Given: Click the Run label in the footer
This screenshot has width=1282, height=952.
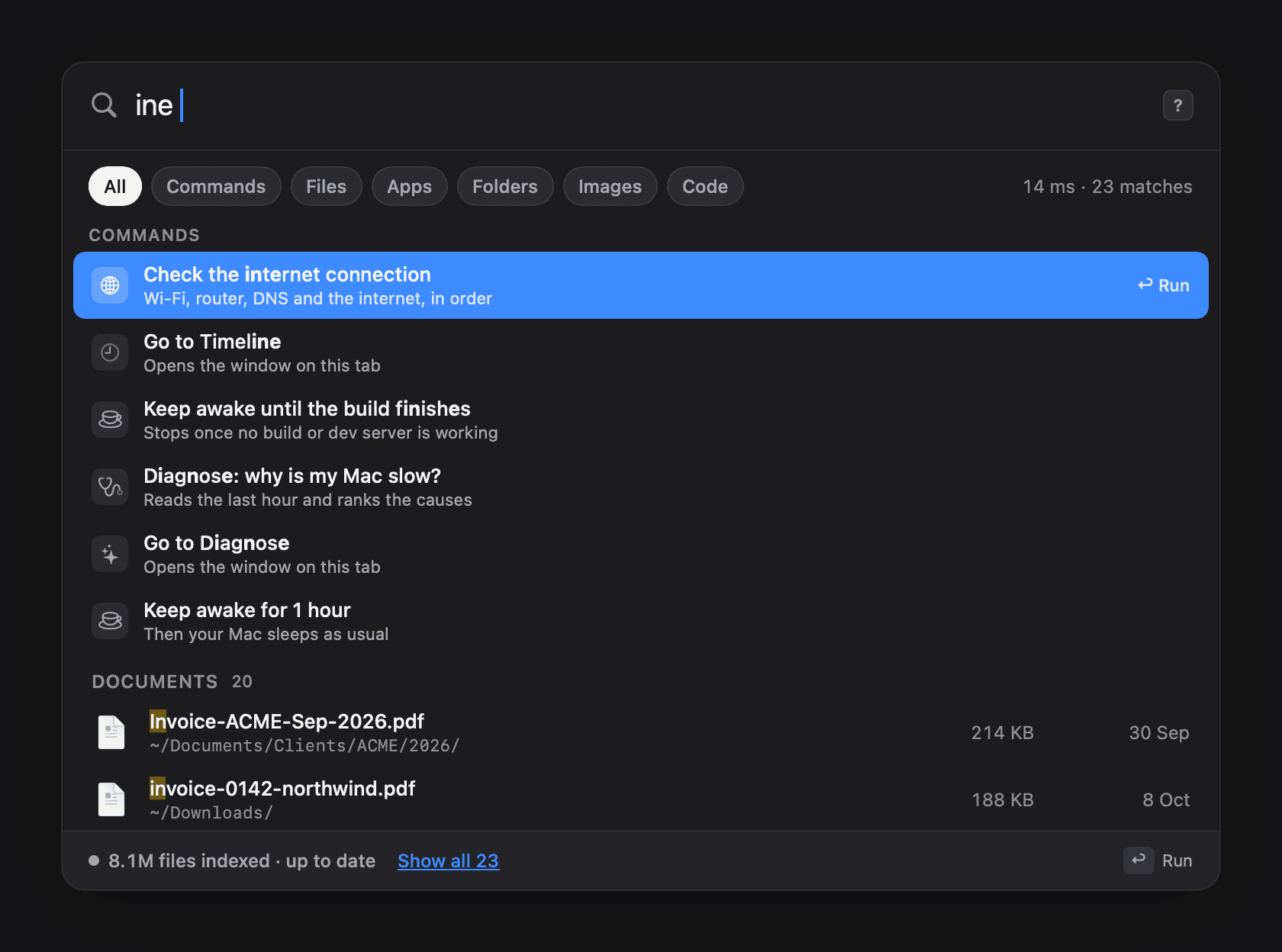Looking at the screenshot, I should (1177, 860).
